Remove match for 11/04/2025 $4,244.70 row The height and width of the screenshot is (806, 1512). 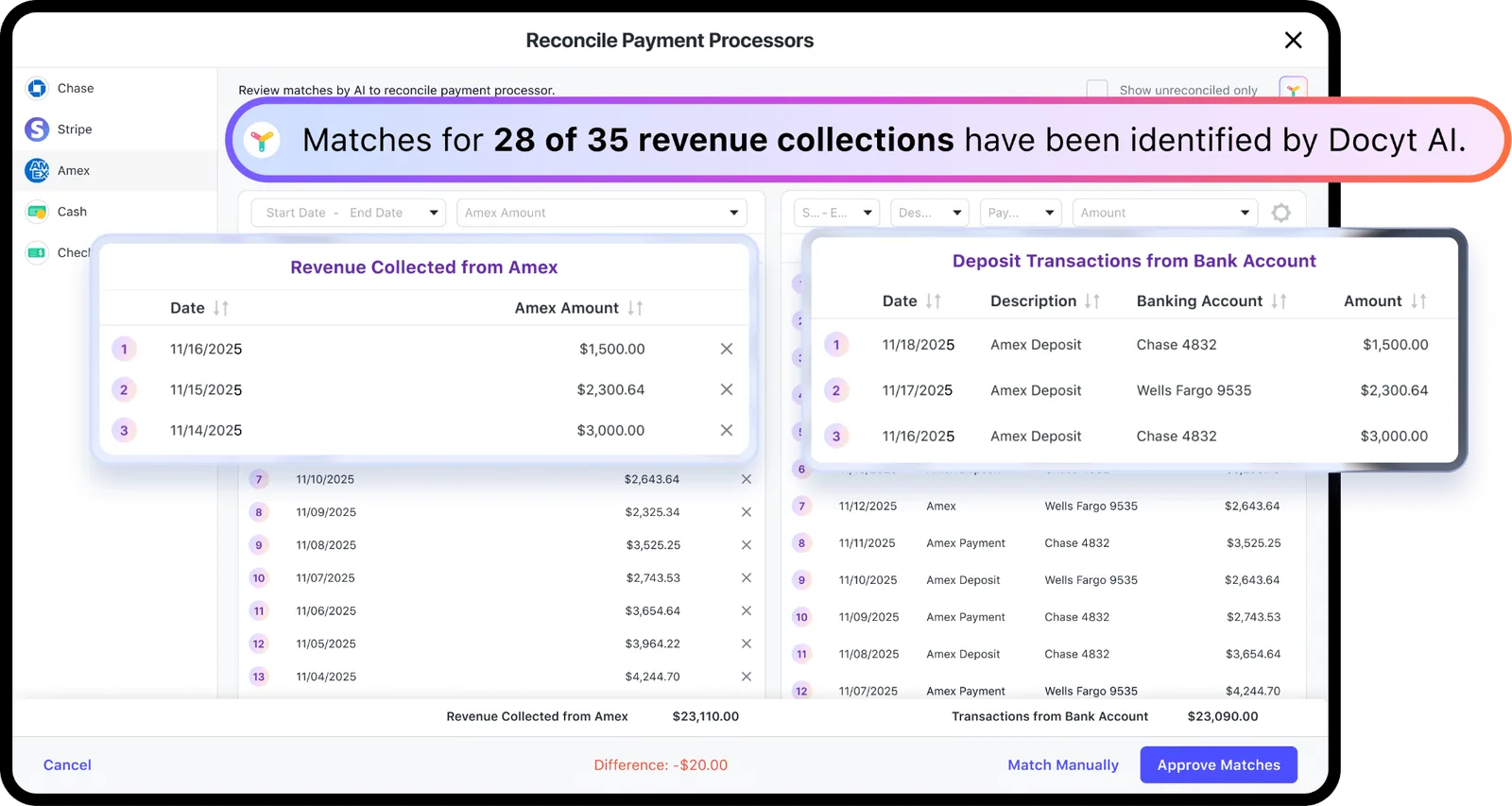747,677
